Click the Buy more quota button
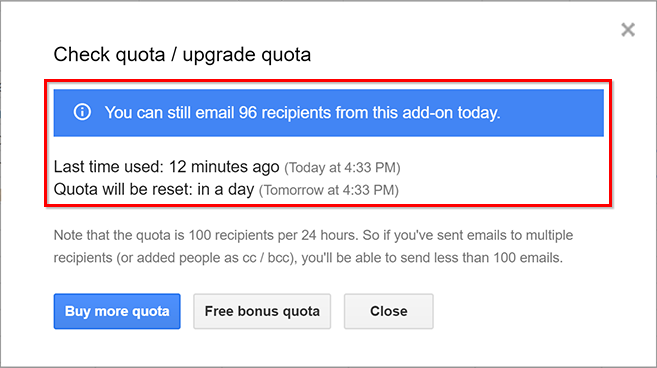The height and width of the screenshot is (368, 657). point(117,311)
